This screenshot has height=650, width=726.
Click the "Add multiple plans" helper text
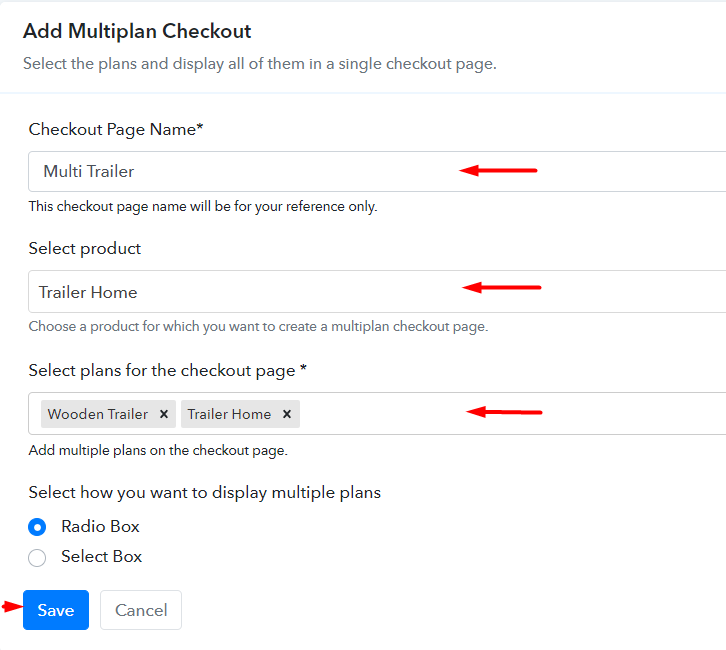(x=158, y=450)
